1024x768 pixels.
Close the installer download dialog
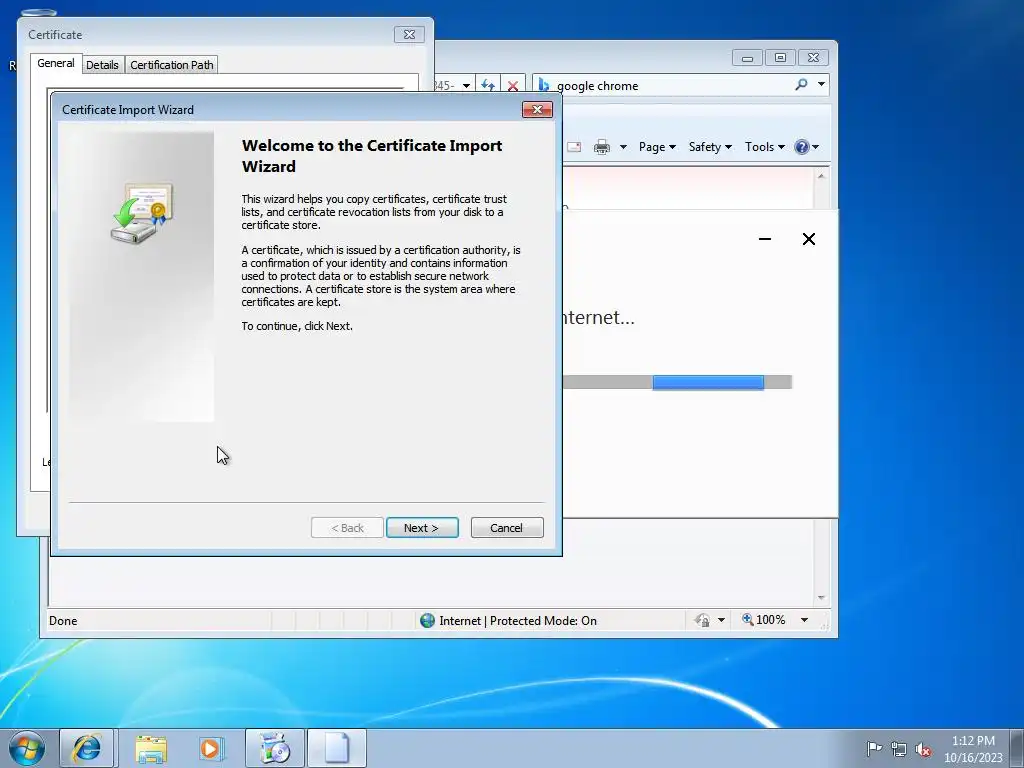(808, 239)
